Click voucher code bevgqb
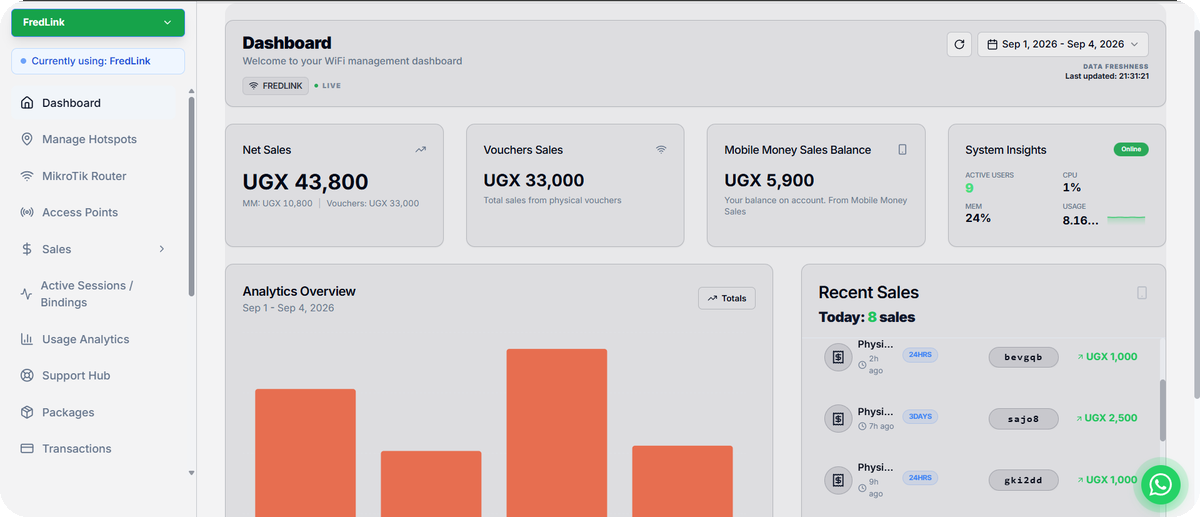Screen dimensions: 1200x517 [1023, 357]
